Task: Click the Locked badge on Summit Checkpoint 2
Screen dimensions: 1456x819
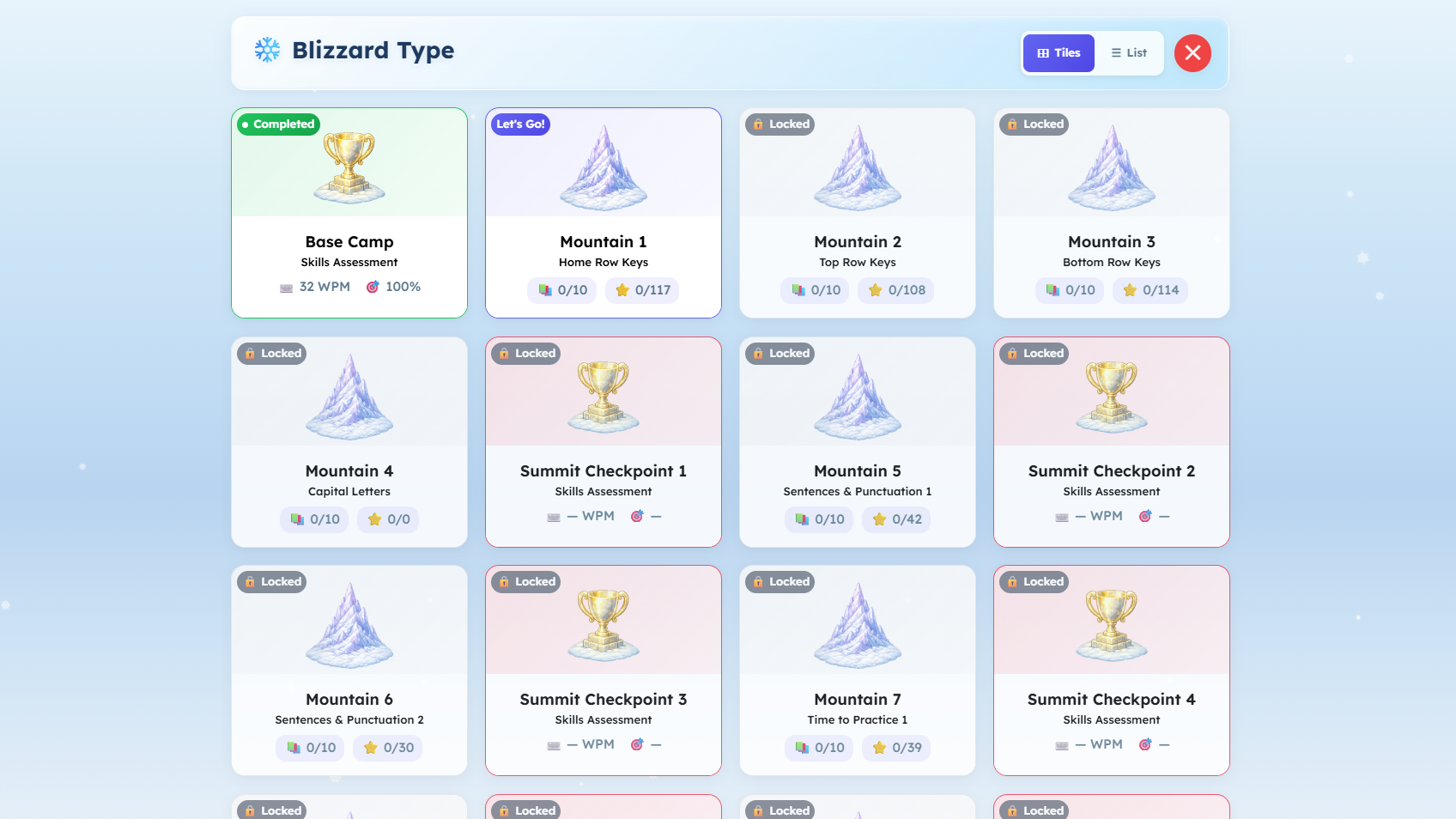Action: click(x=1034, y=354)
